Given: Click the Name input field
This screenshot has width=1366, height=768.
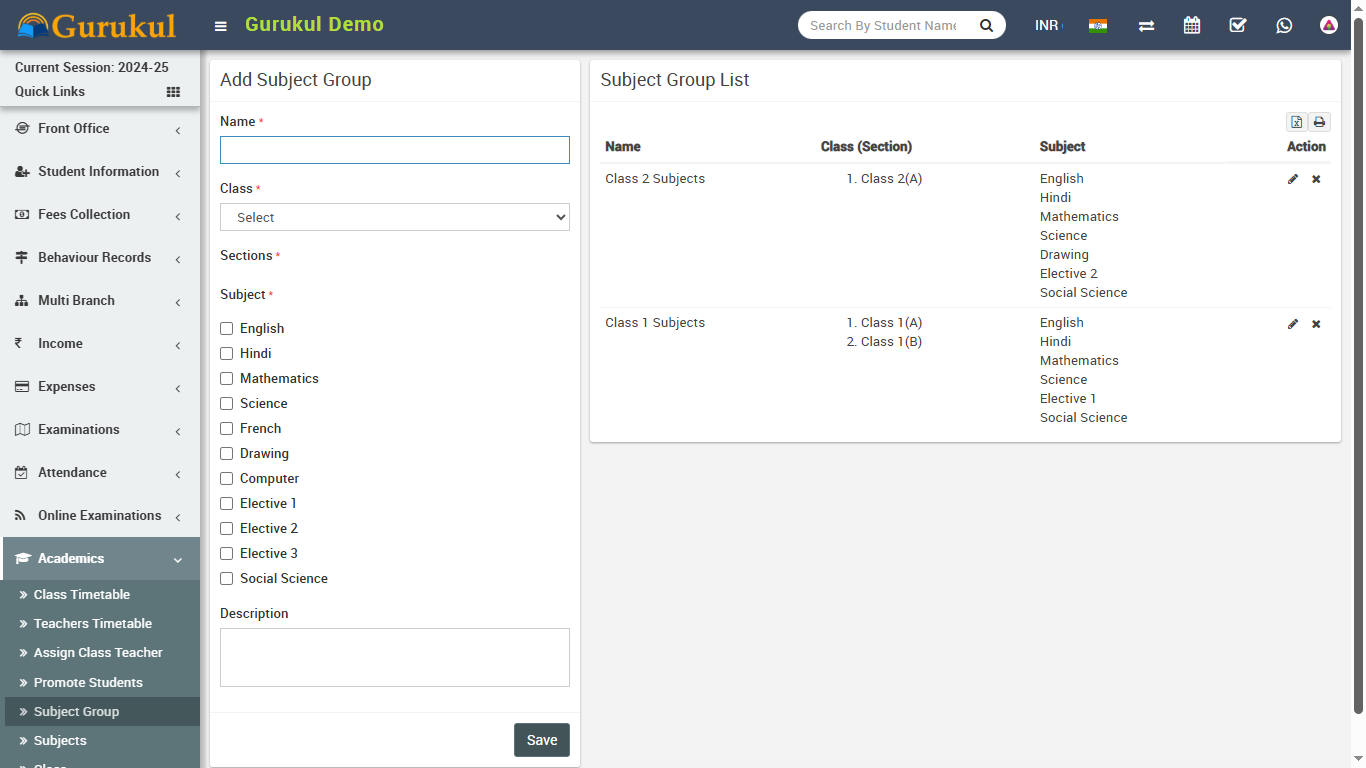Looking at the screenshot, I should click(x=394, y=150).
